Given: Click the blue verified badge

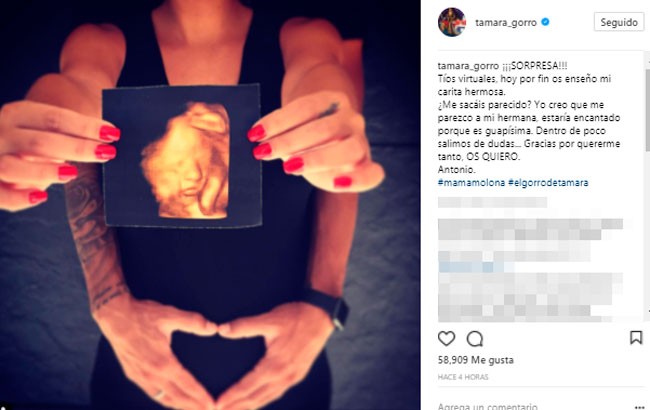Looking at the screenshot, I should pyautogui.click(x=546, y=22).
